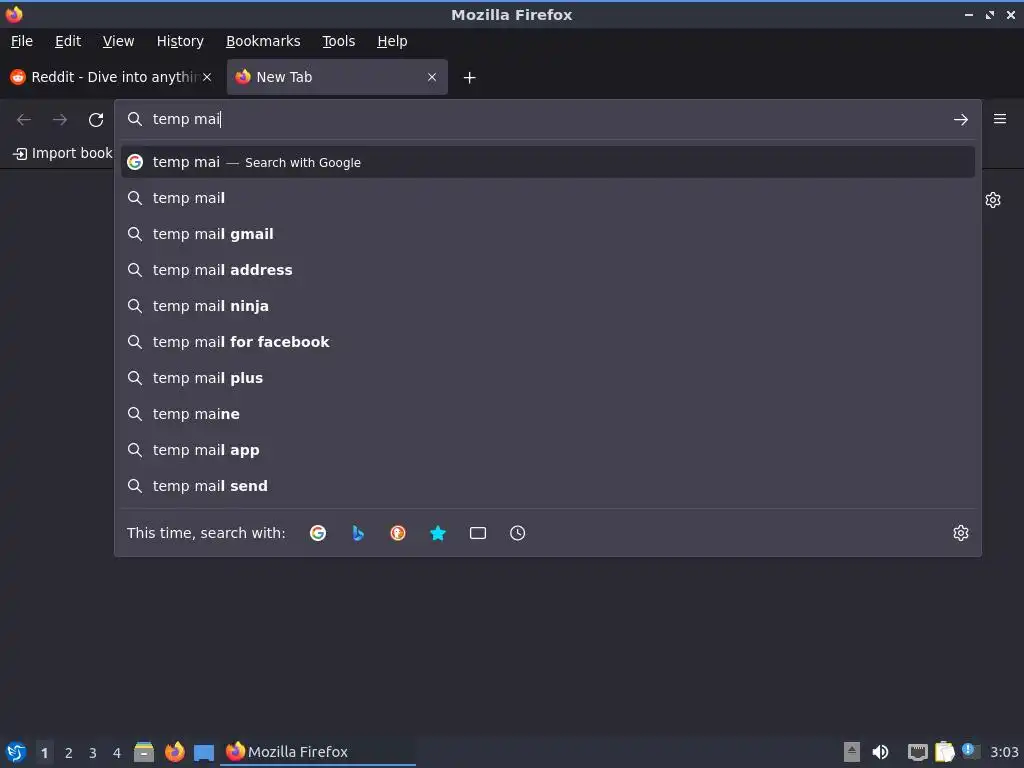Choose the 'temp mail plus' suggestion

547,377
